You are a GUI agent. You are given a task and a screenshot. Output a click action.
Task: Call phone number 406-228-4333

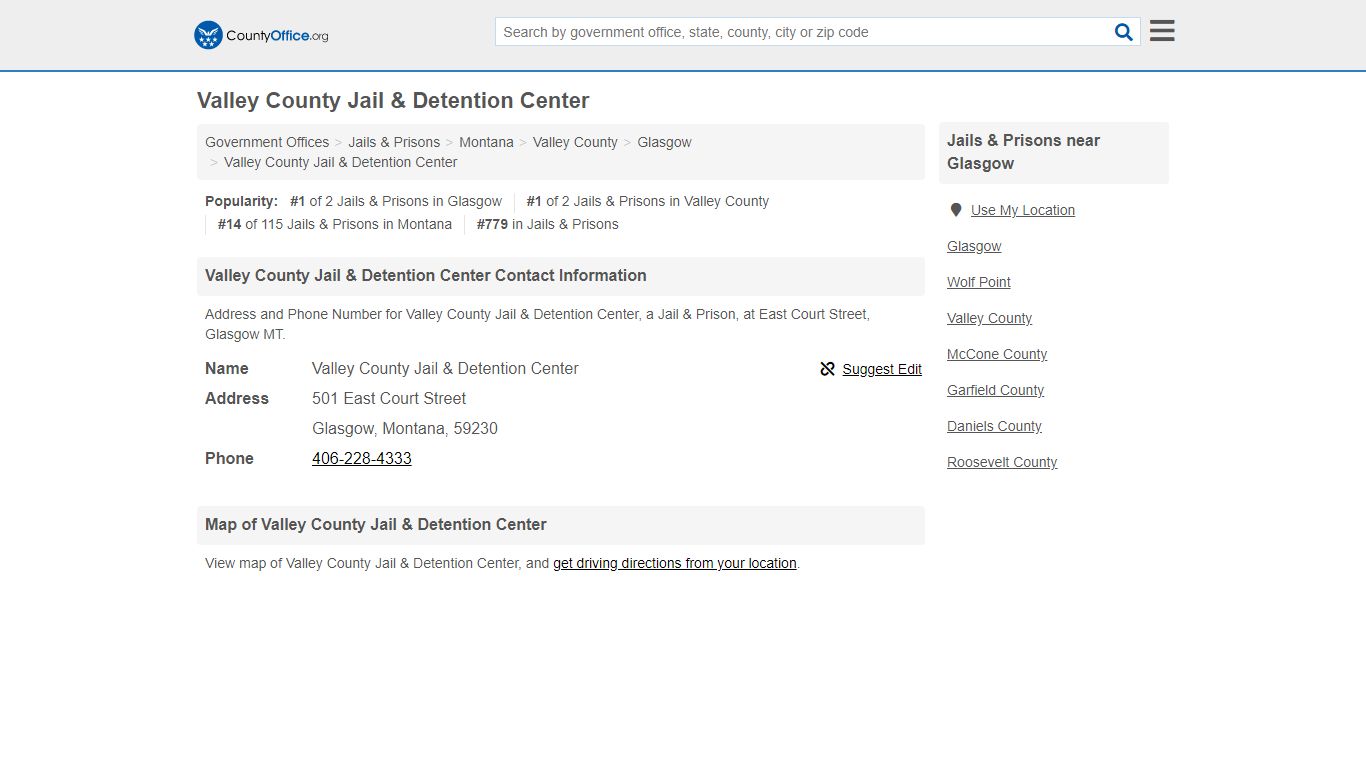click(362, 458)
